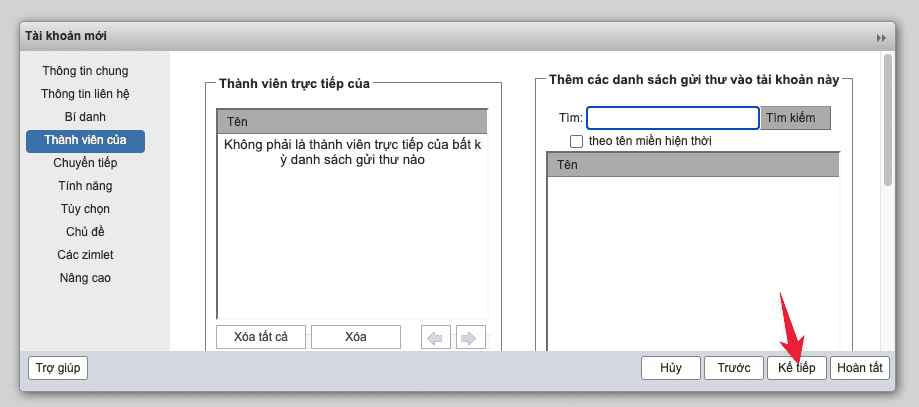Click the dialog's vertical scrollbar
Image resolution: width=919 pixels, height=407 pixels.
[x=887, y=120]
